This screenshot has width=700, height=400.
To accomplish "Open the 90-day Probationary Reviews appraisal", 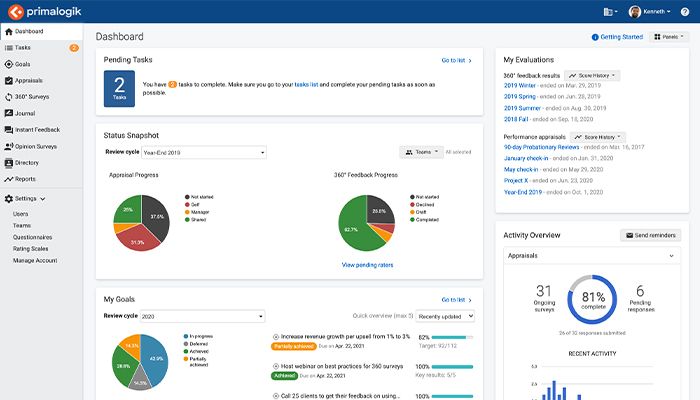I will coord(541,147).
